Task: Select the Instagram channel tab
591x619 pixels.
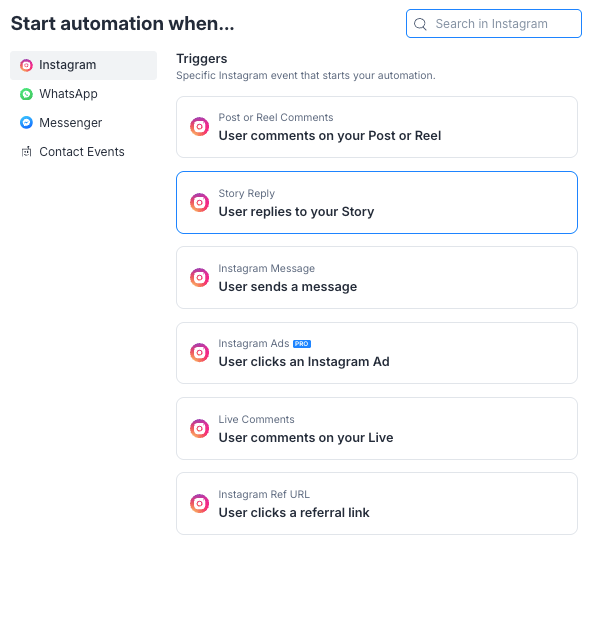Action: (83, 65)
